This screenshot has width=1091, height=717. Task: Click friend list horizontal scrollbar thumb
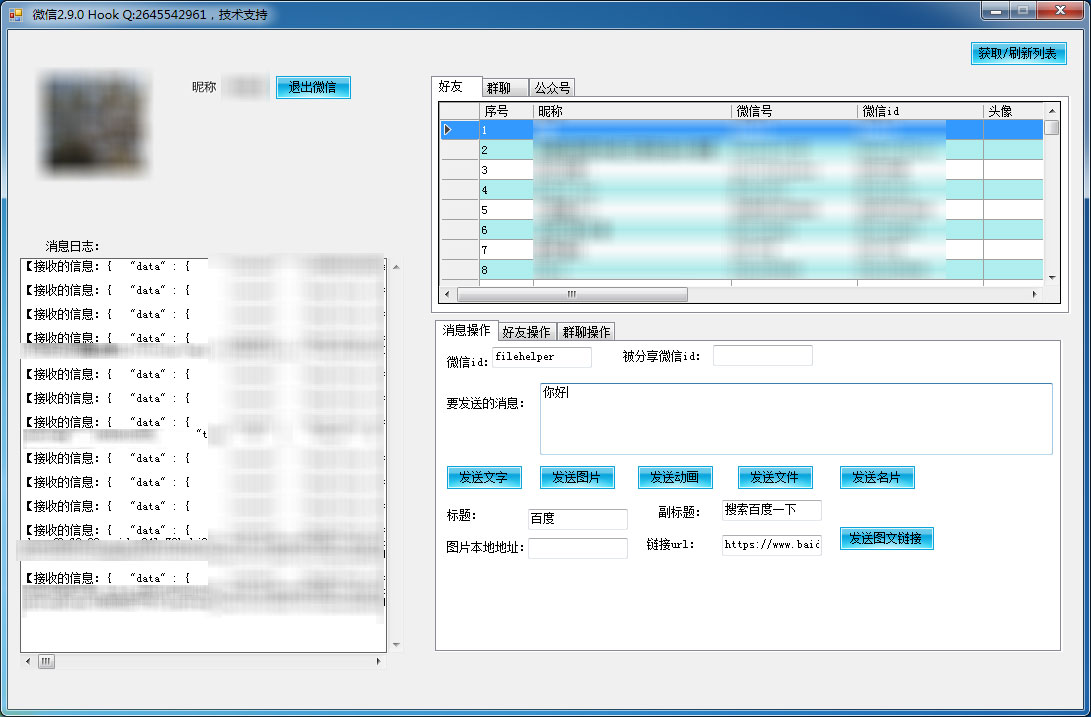click(572, 294)
